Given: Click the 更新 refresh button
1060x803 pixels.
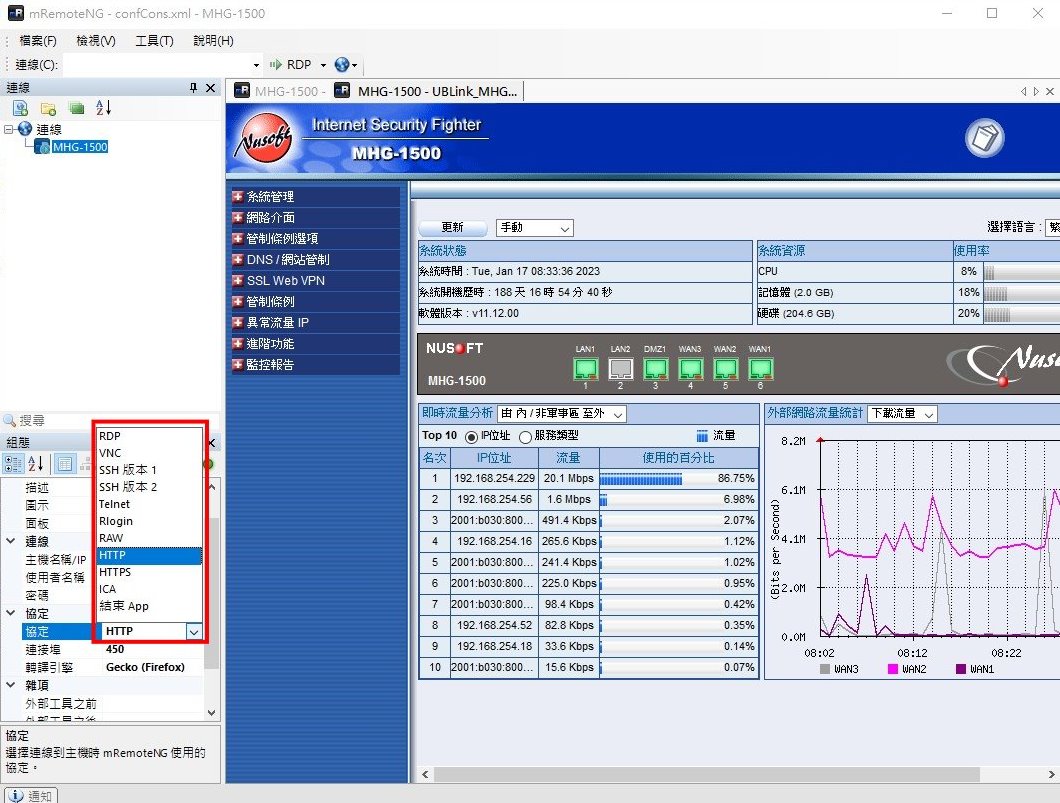Looking at the screenshot, I should pyautogui.click(x=453, y=228).
